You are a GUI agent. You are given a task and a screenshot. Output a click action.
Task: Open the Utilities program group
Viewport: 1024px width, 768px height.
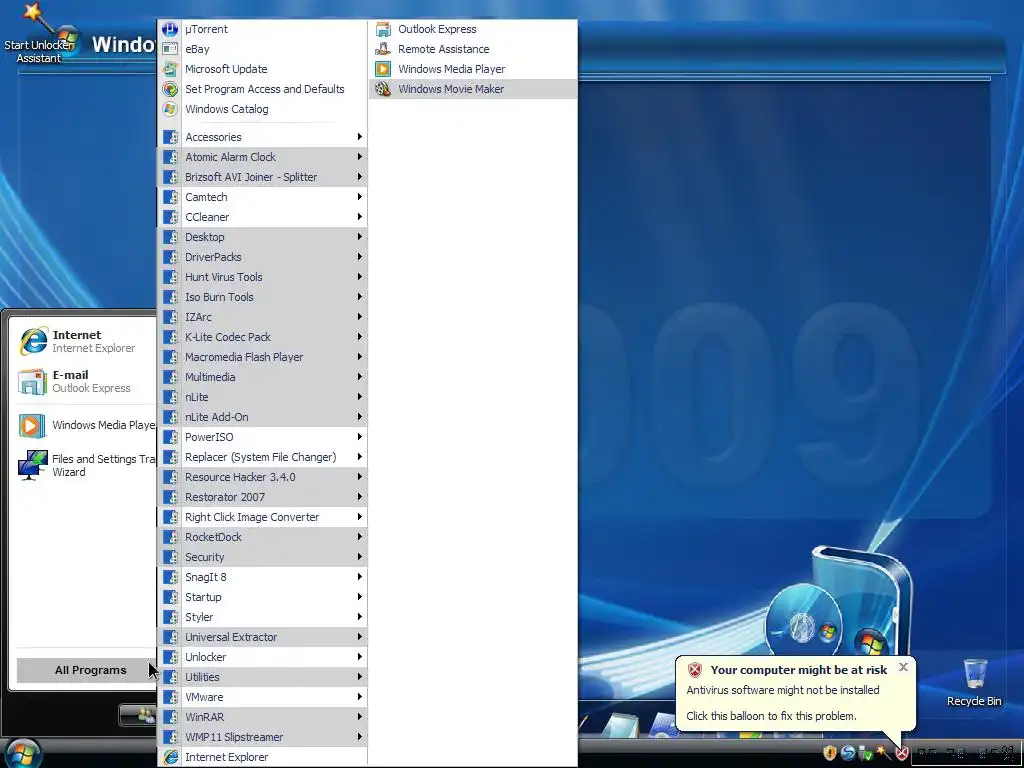[262, 678]
